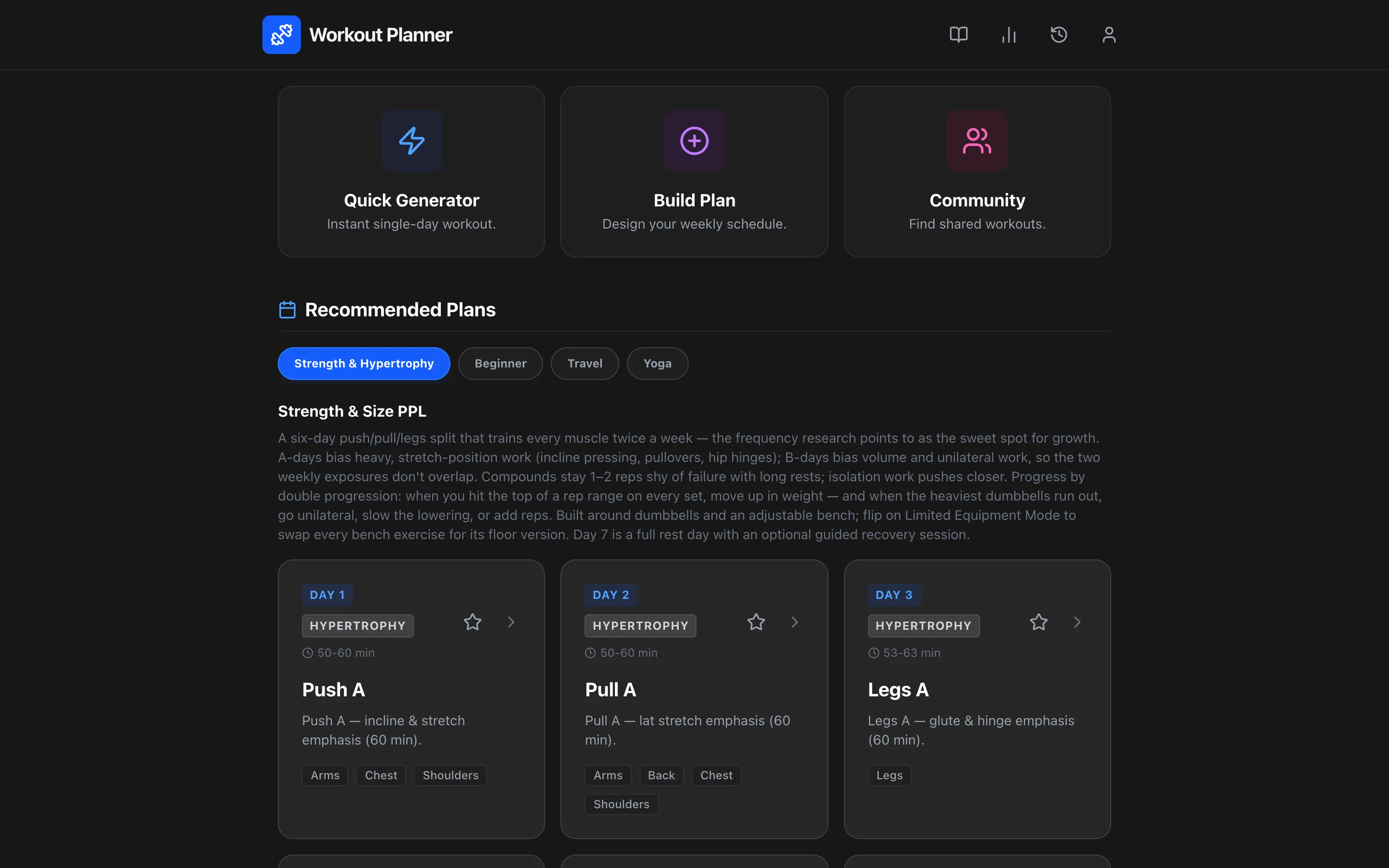This screenshot has height=868, width=1389.
Task: Click the HYPERTROPHY label on Legs A card
Action: [x=924, y=626]
